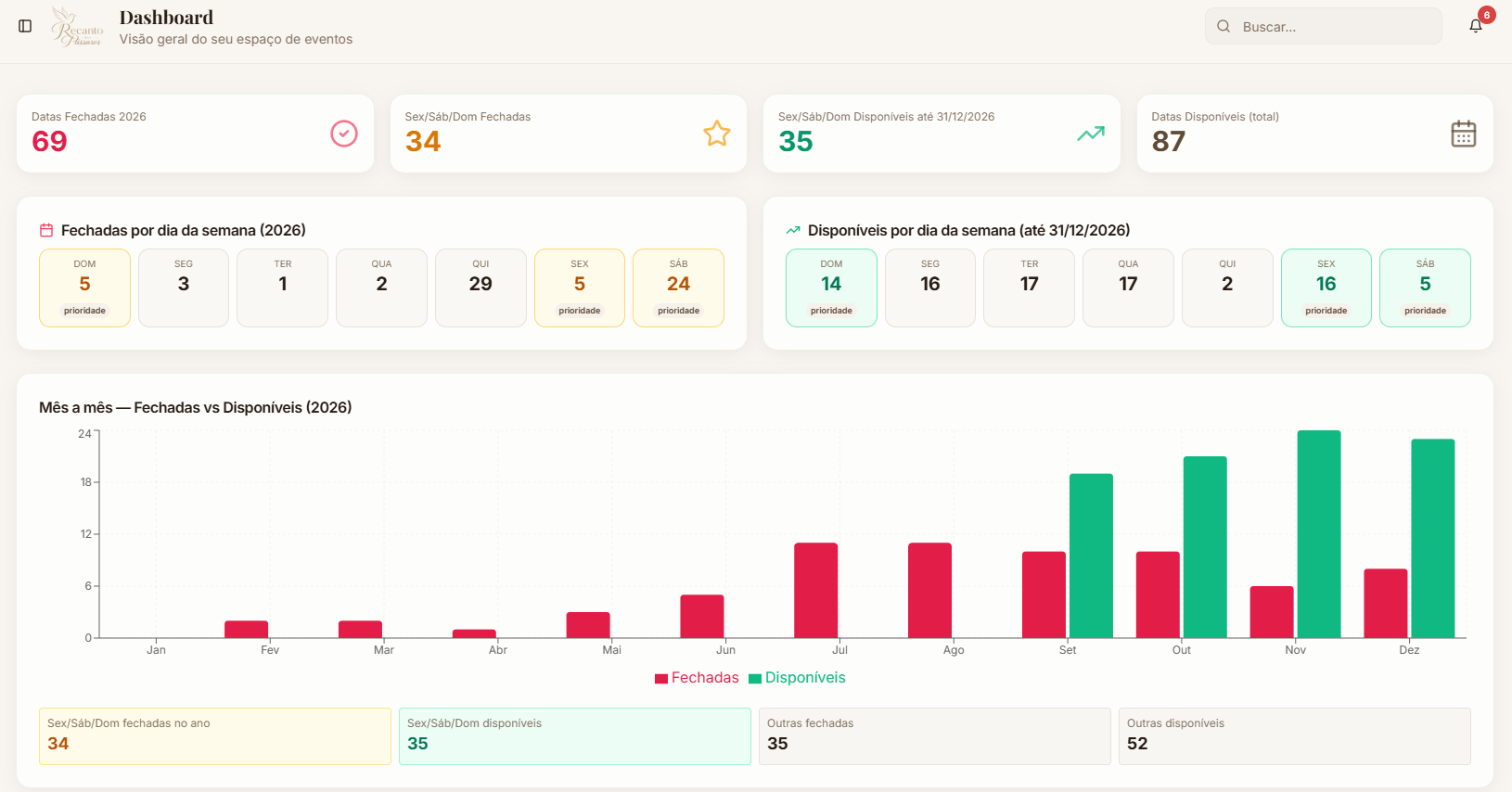This screenshot has height=792, width=1512.
Task: Click the magnifier icon in search
Action: click(1224, 27)
